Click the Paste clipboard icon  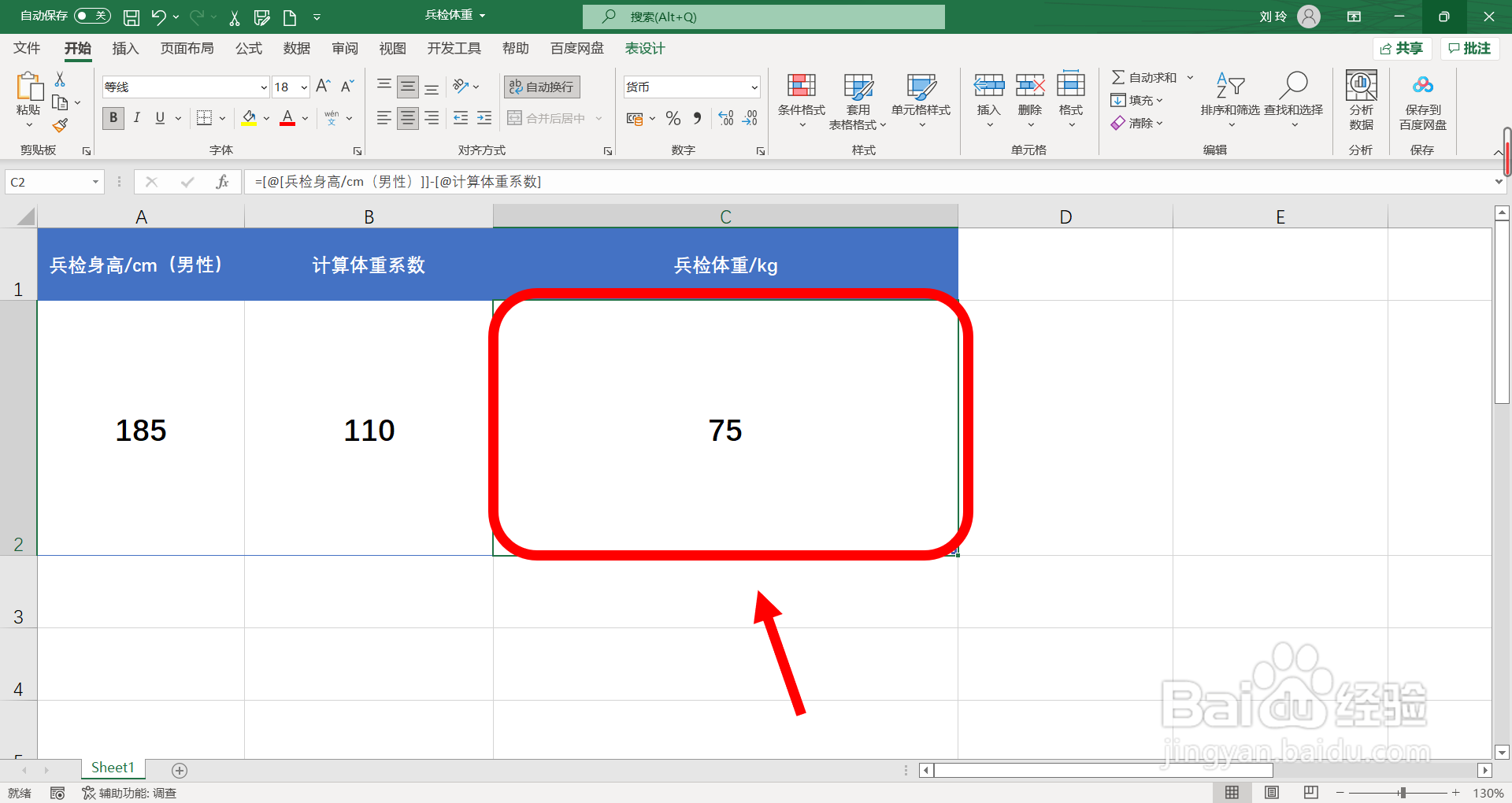click(x=29, y=87)
